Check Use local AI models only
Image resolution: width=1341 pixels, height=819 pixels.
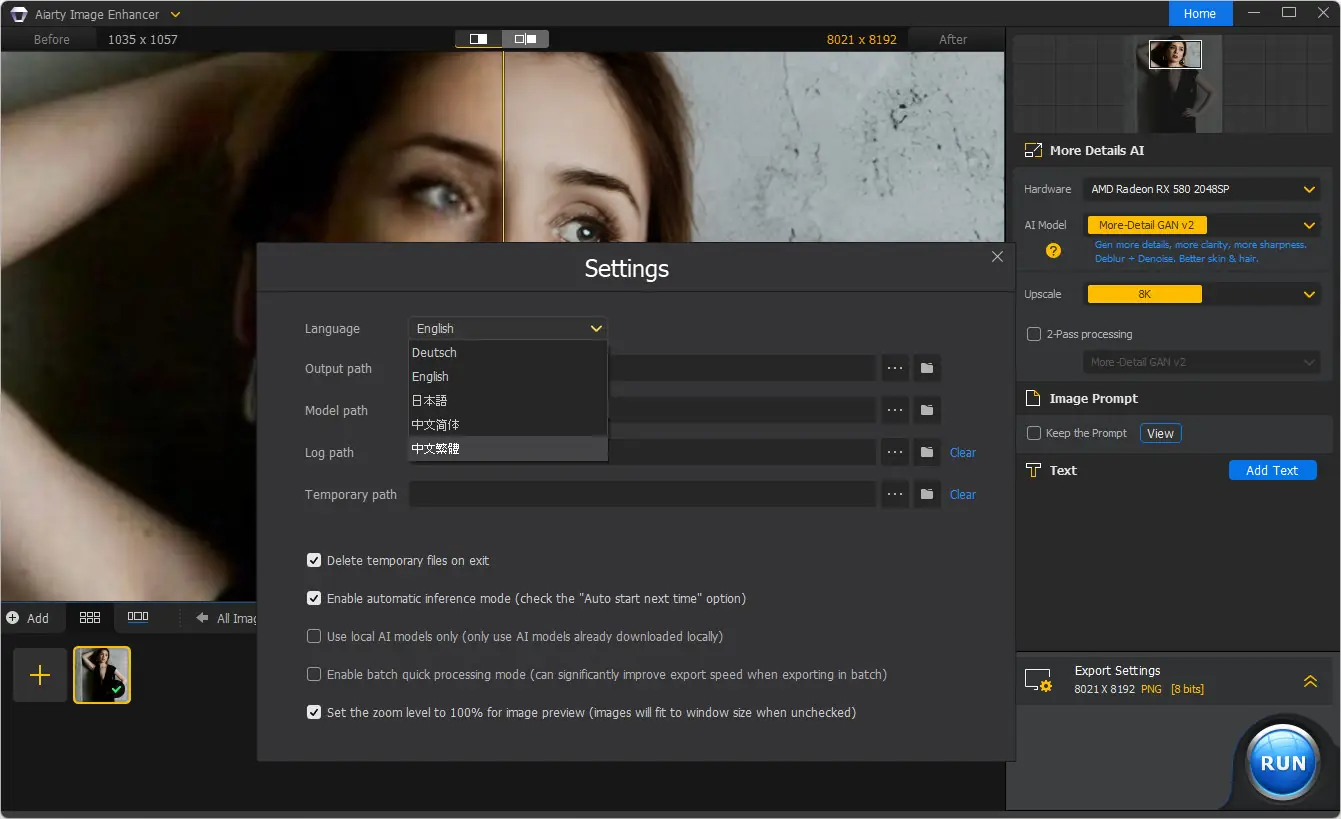pyautogui.click(x=314, y=636)
